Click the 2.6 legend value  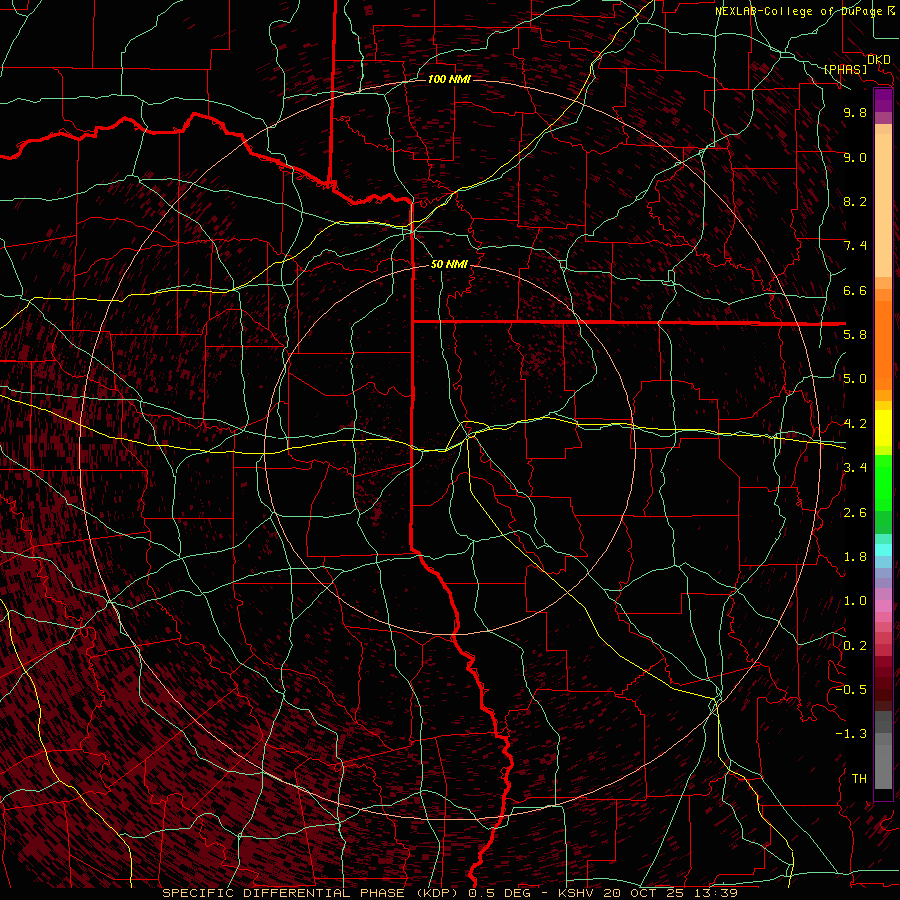click(855, 513)
